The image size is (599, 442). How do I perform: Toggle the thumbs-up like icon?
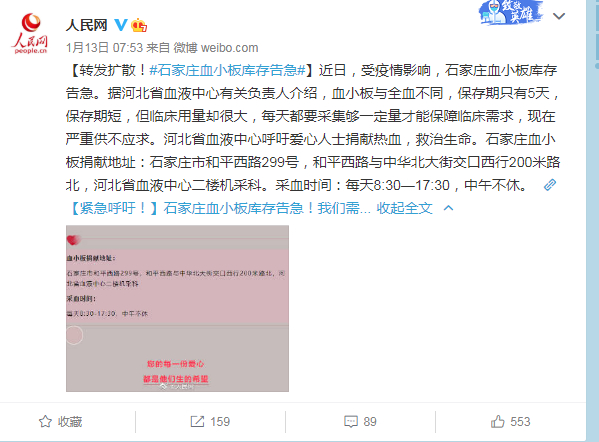pos(498,421)
